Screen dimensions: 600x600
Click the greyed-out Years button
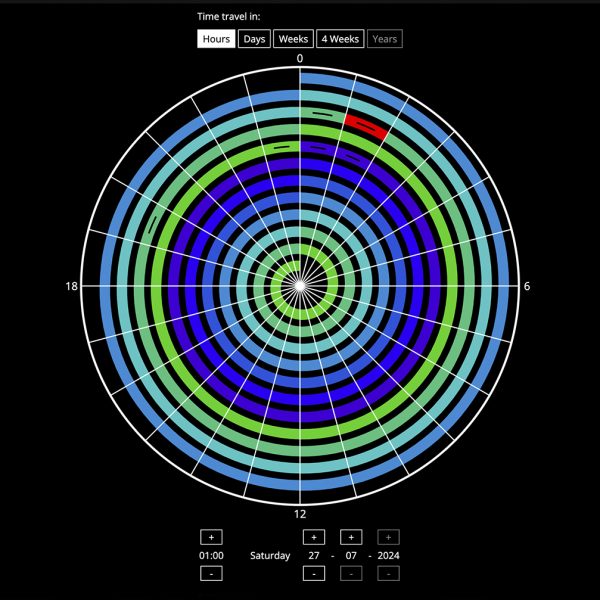pyautogui.click(x=384, y=39)
